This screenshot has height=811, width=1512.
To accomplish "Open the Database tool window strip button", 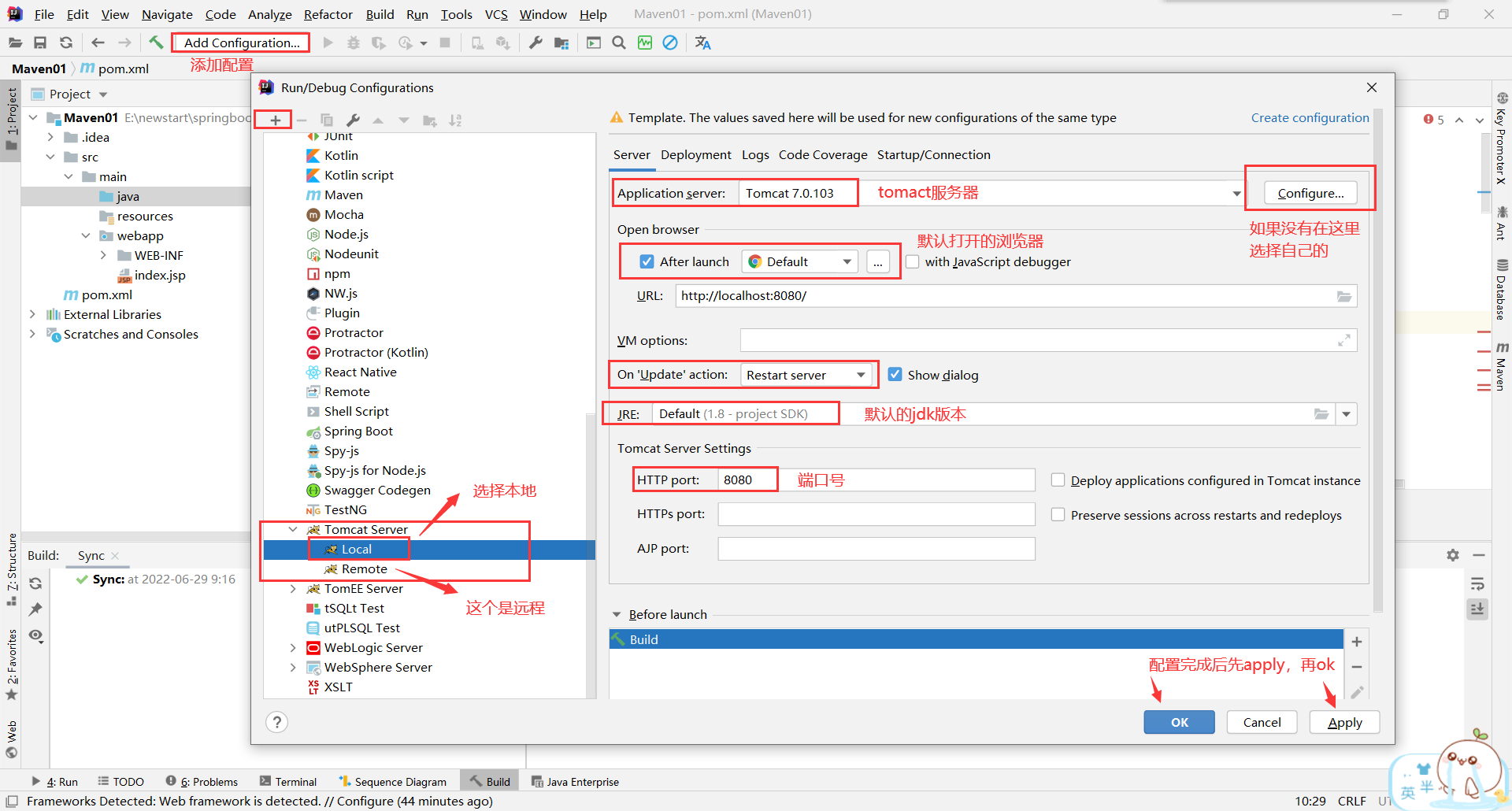I will 1502,289.
